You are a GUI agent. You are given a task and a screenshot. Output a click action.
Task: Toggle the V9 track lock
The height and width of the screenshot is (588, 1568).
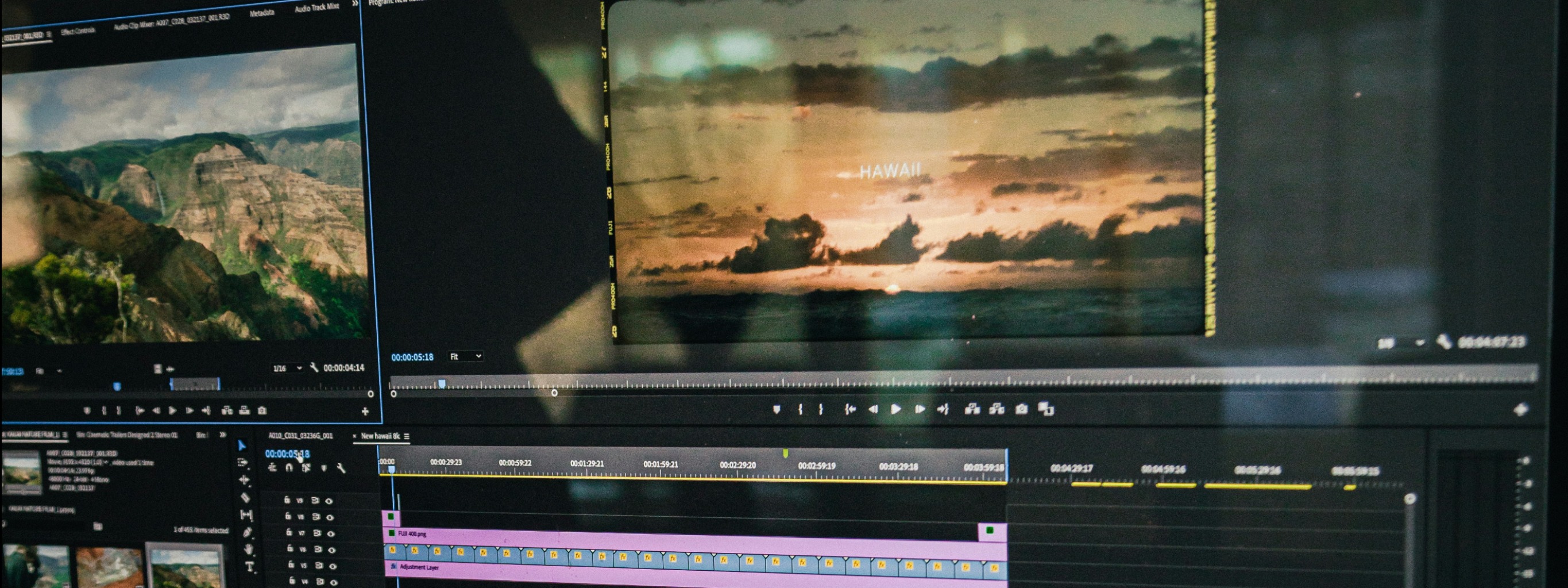coord(287,500)
